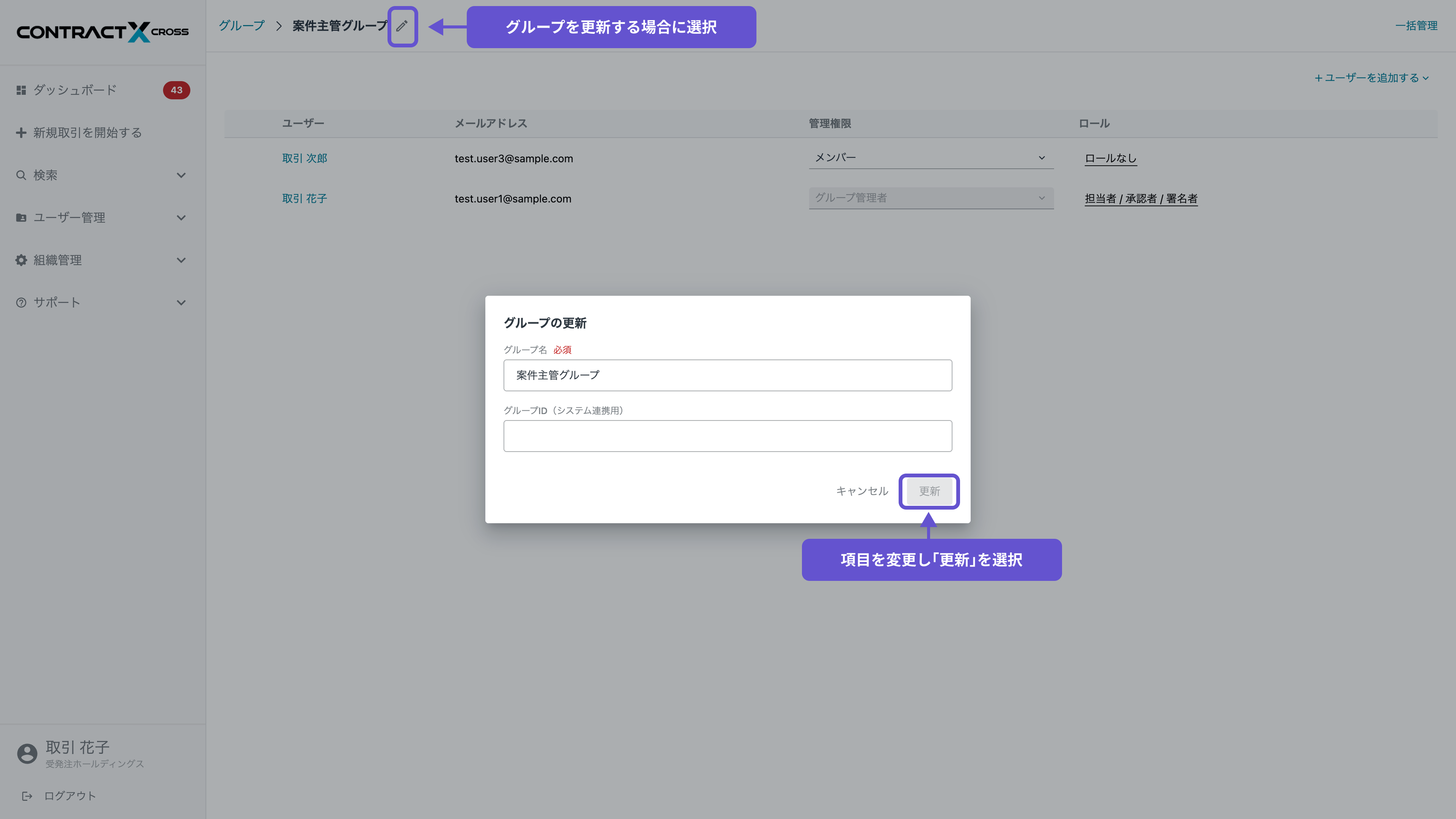Click the logout arrow icon at bottom
This screenshot has width=1456, height=819.
click(x=27, y=796)
